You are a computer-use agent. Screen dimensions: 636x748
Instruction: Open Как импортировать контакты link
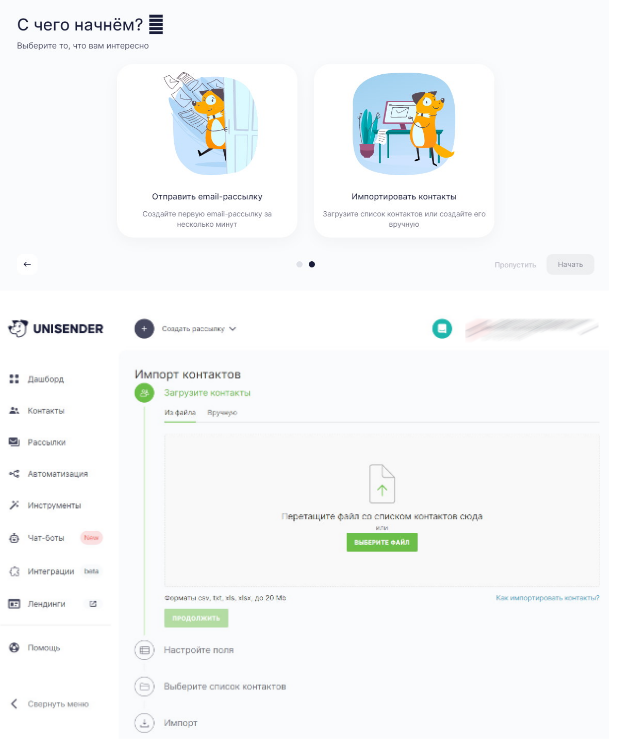point(547,598)
